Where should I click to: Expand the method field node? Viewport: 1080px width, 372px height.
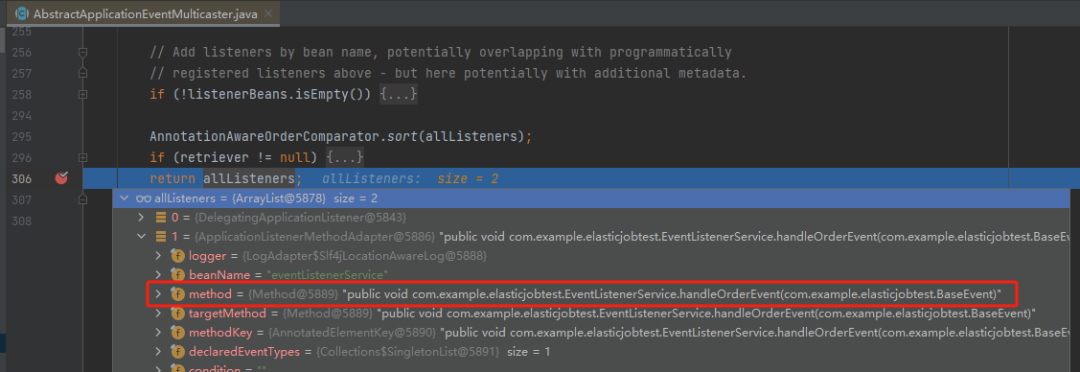tap(158, 294)
